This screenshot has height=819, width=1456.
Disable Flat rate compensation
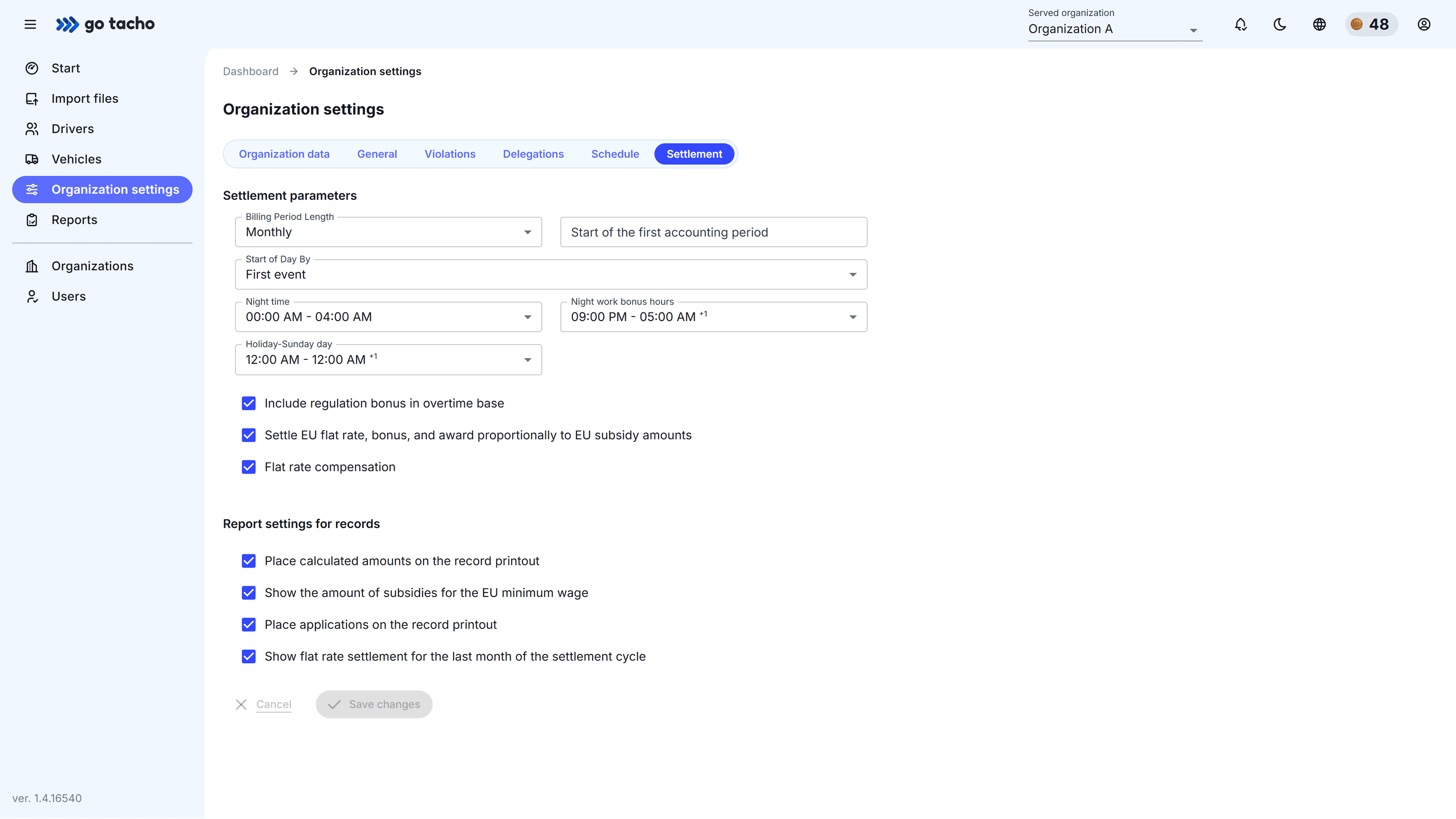(249, 467)
